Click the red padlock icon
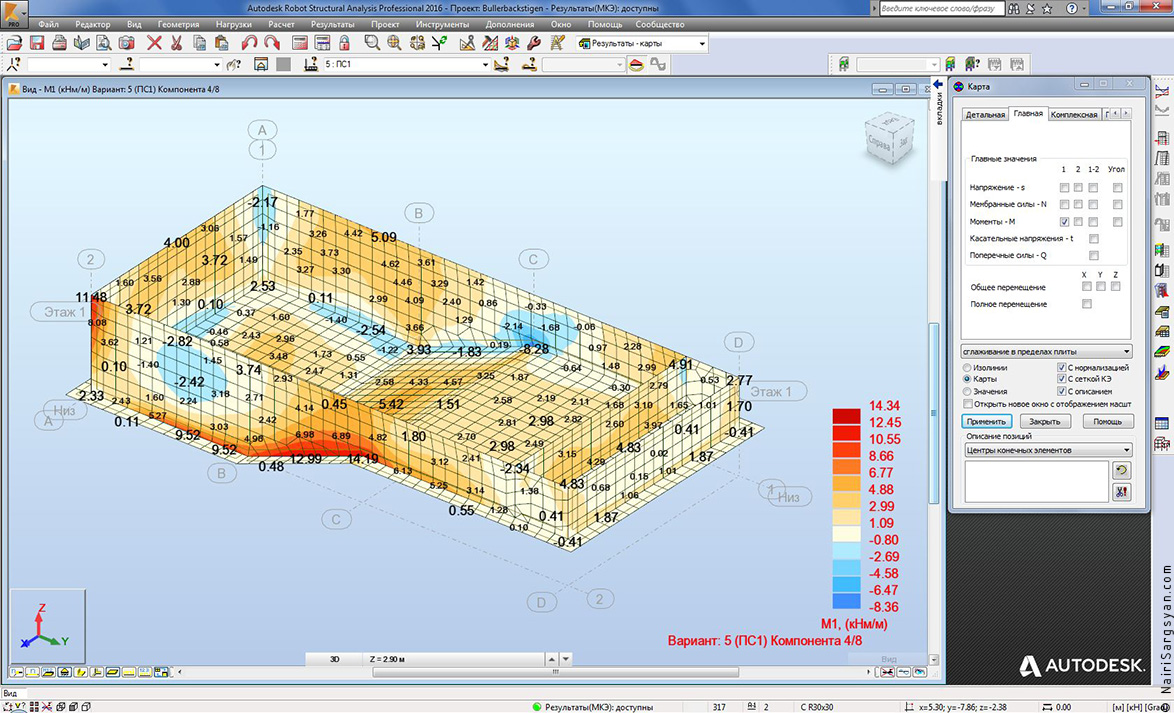Screen dimensions: 1174x713 pos(344,43)
